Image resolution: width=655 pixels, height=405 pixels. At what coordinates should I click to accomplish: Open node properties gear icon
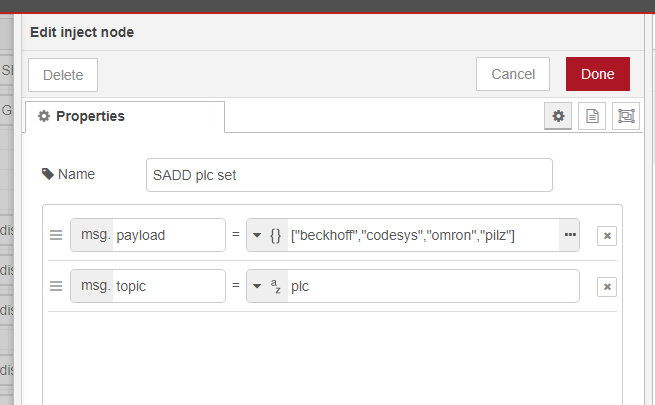[558, 116]
